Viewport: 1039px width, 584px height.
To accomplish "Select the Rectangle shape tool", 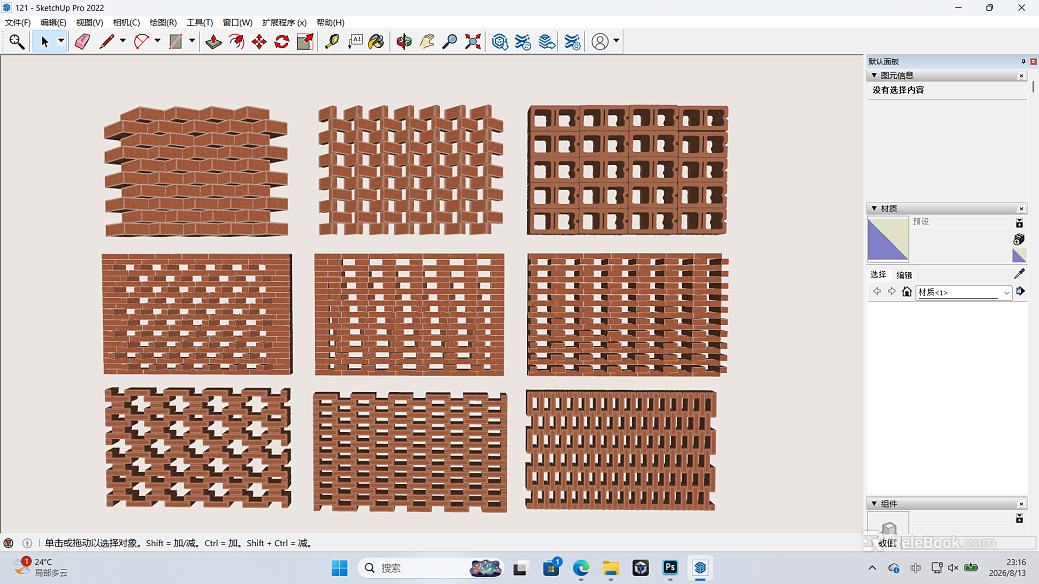I will [x=176, y=42].
